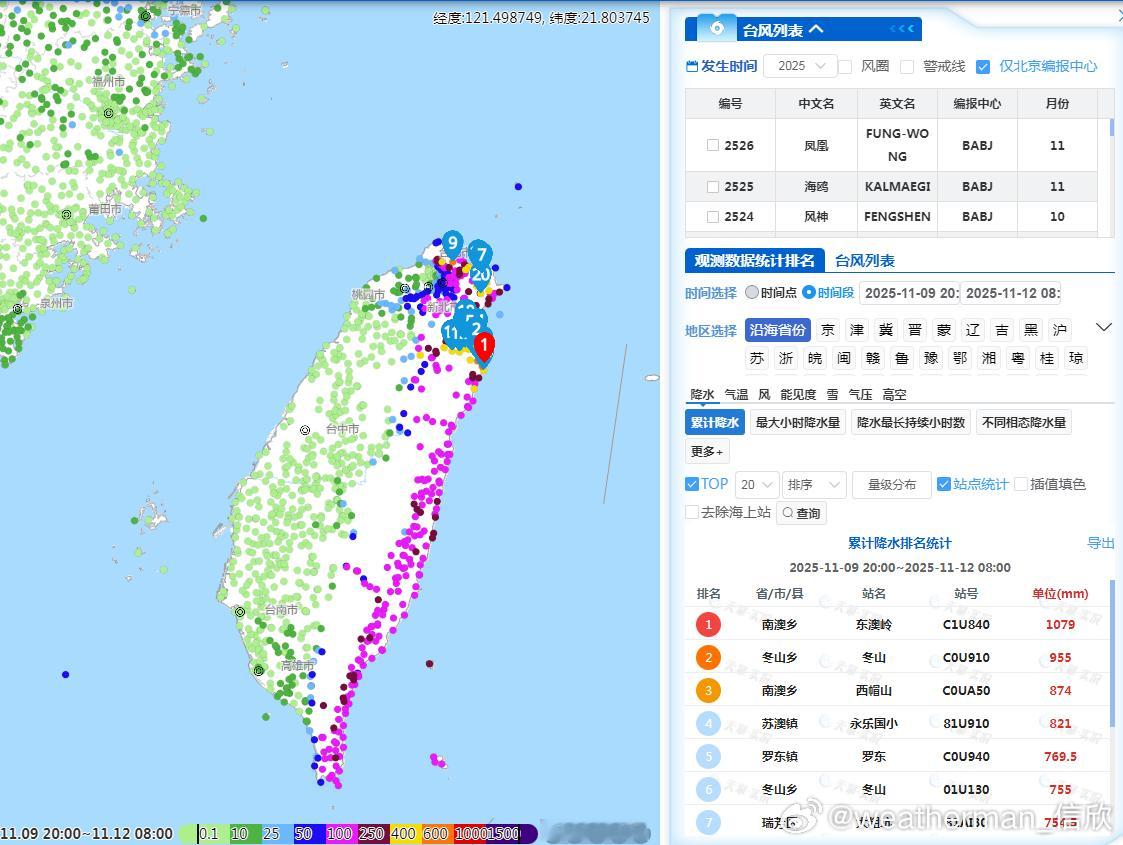
Task: Click the red rank 1 badge for 东澳岭
Action: click(x=708, y=624)
